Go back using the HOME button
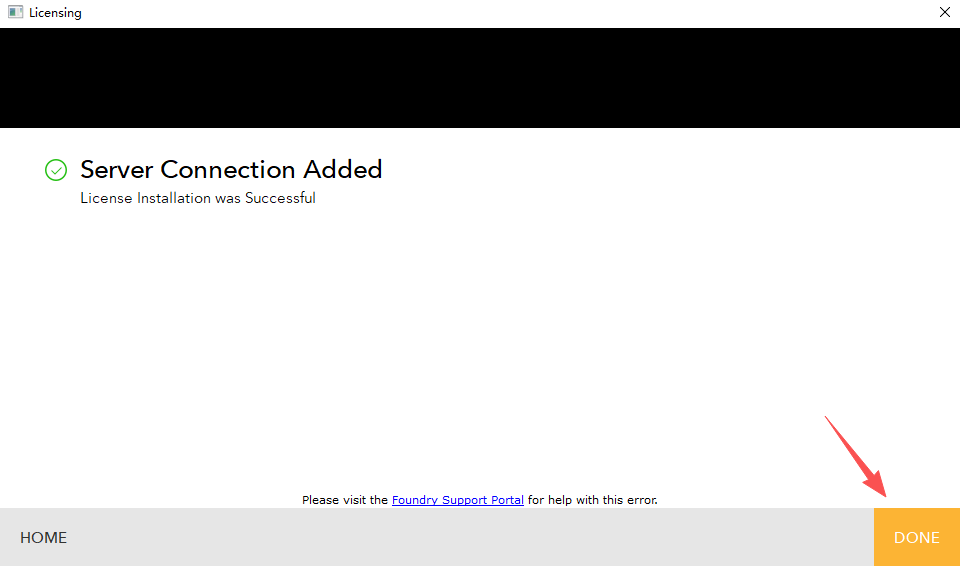 pos(44,537)
